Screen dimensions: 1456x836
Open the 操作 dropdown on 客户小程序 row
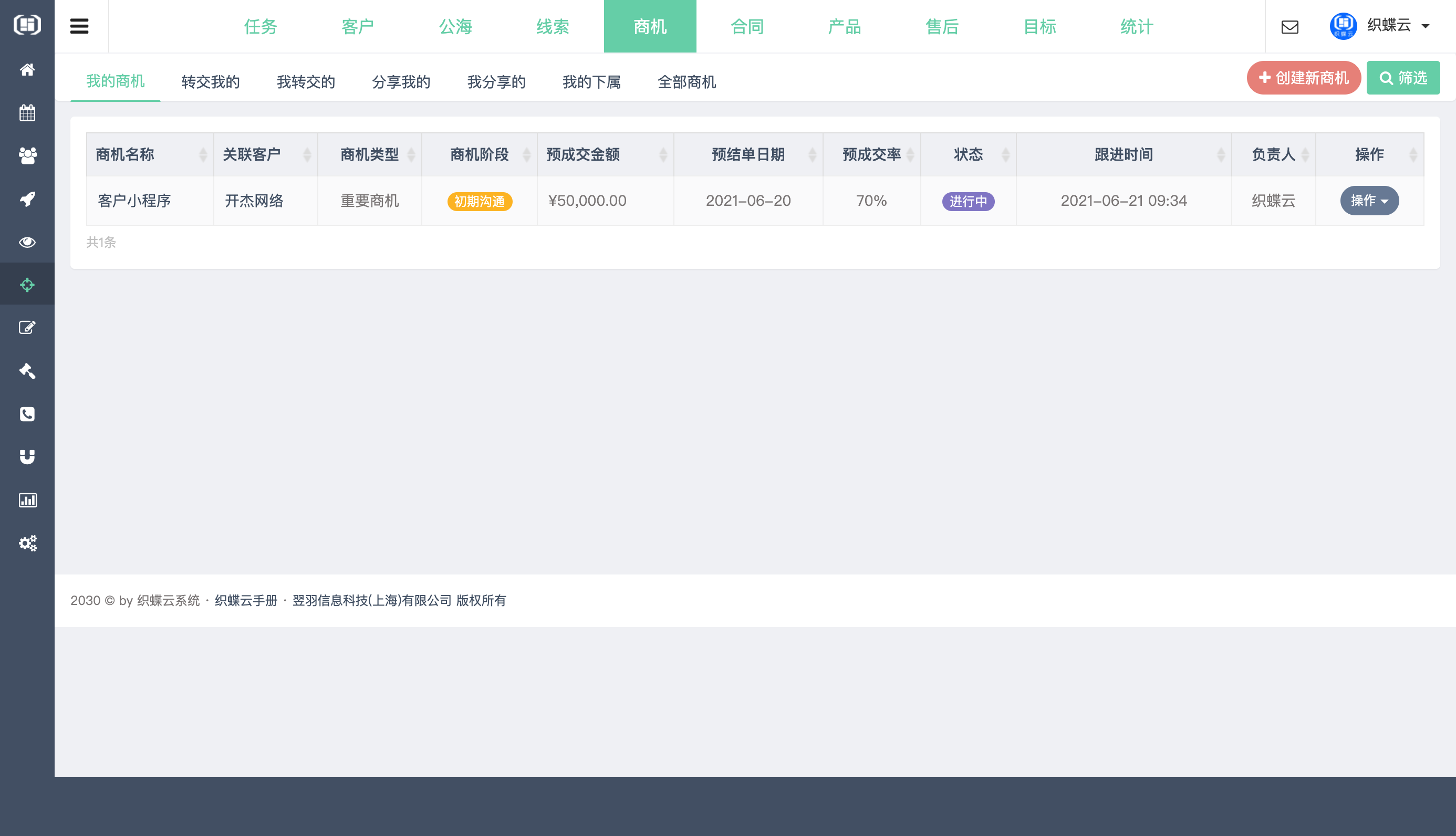(1369, 201)
